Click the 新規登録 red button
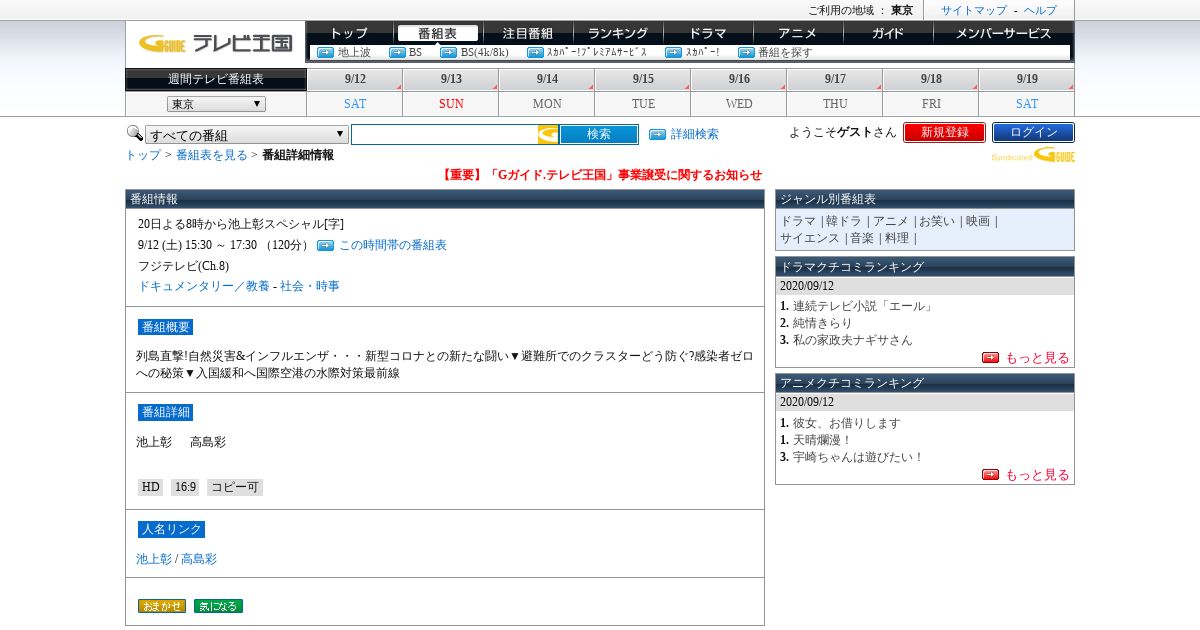The height and width of the screenshot is (630, 1200). [944, 132]
